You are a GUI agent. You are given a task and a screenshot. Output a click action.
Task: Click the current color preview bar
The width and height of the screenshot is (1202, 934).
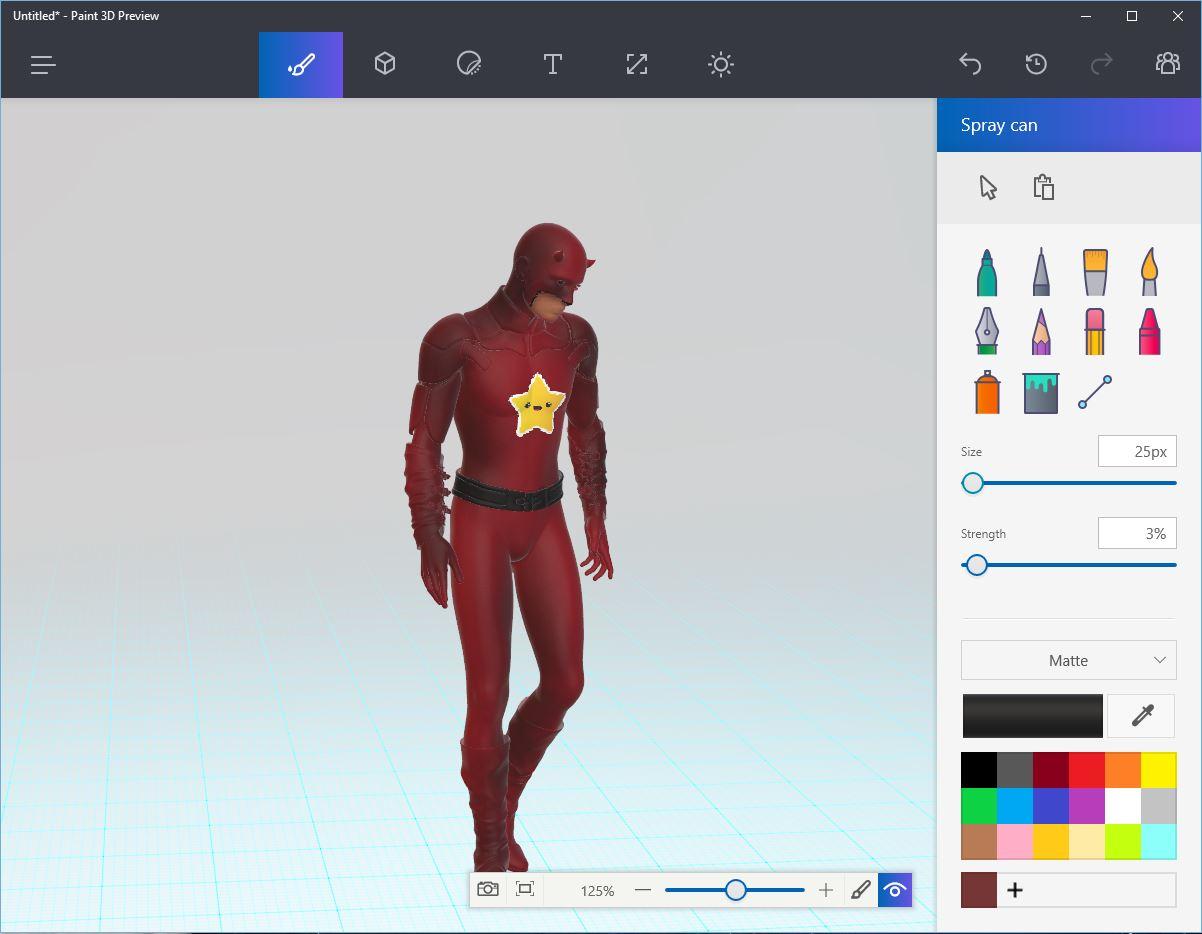tap(1032, 716)
